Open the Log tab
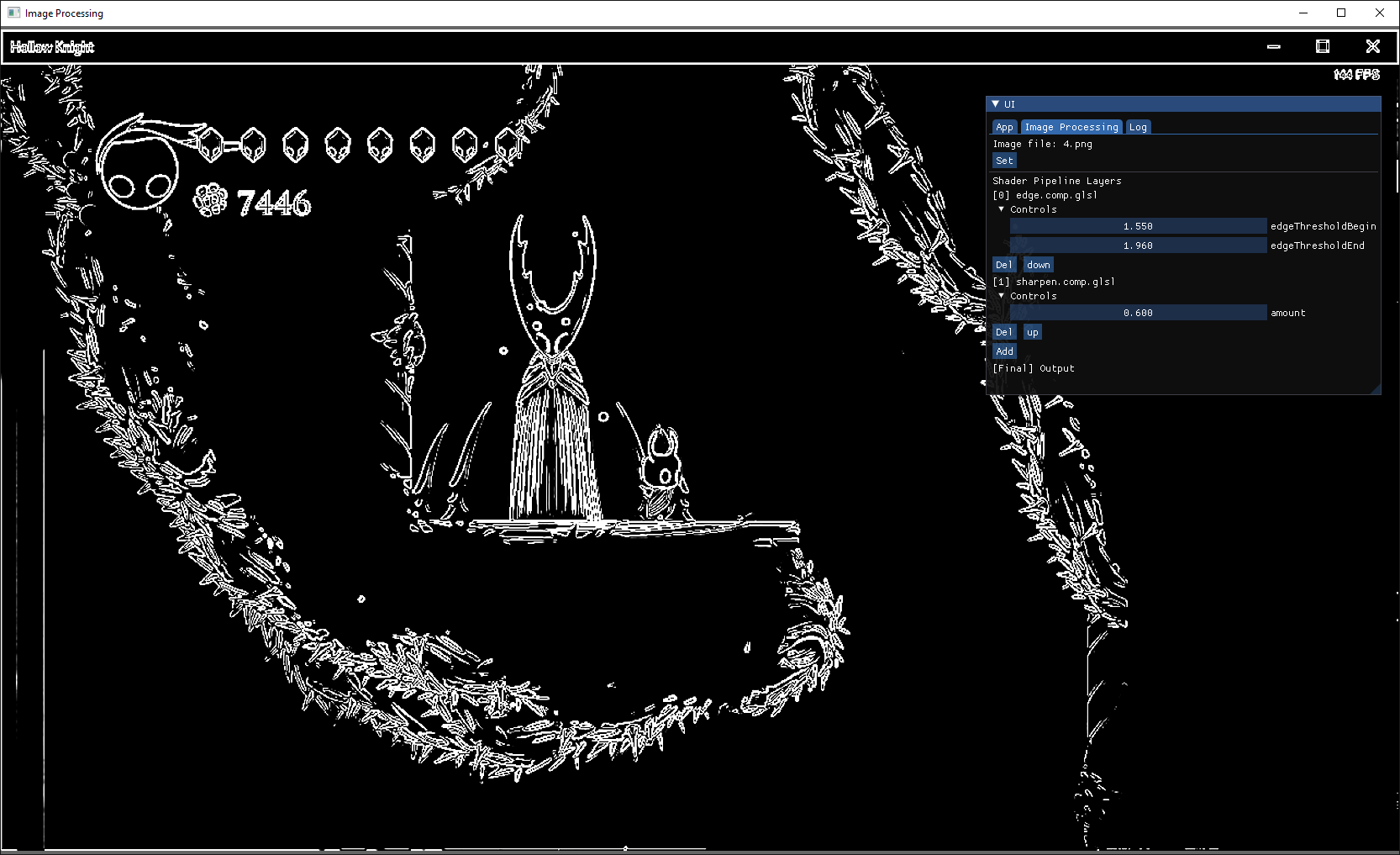 tap(1138, 127)
